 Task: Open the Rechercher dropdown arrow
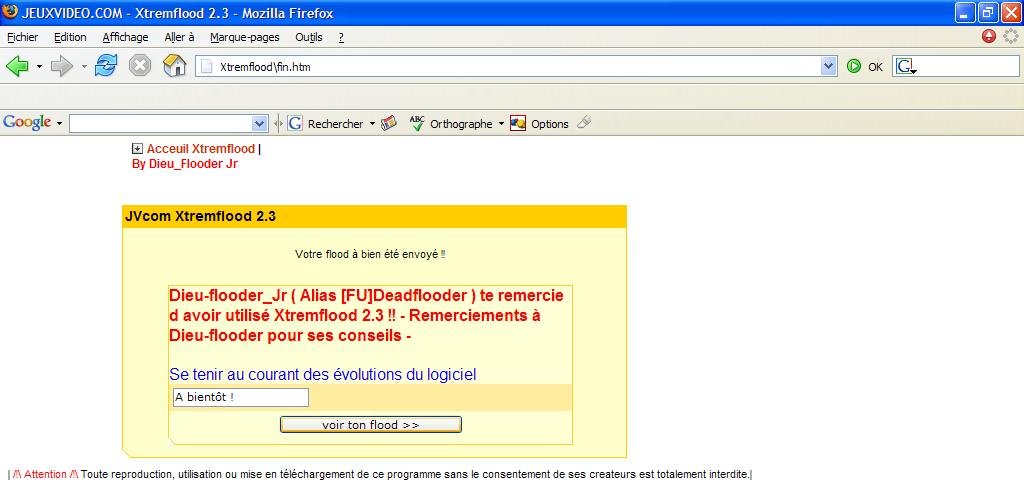(x=372, y=124)
